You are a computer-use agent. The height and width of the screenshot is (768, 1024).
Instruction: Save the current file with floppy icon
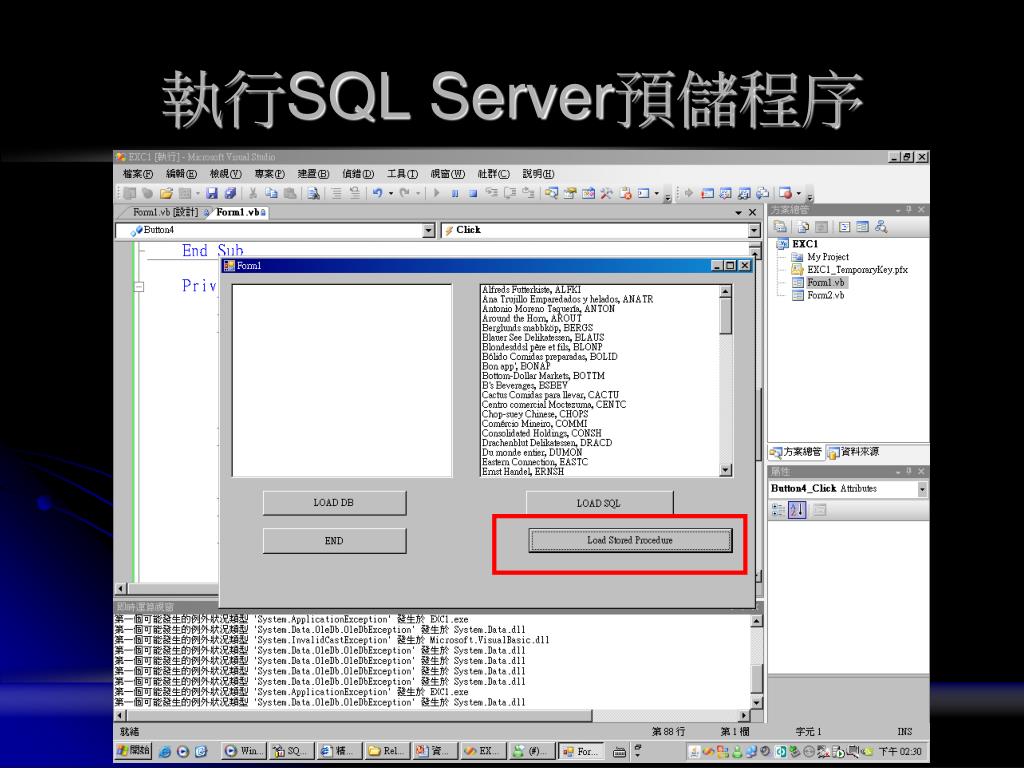coord(212,193)
